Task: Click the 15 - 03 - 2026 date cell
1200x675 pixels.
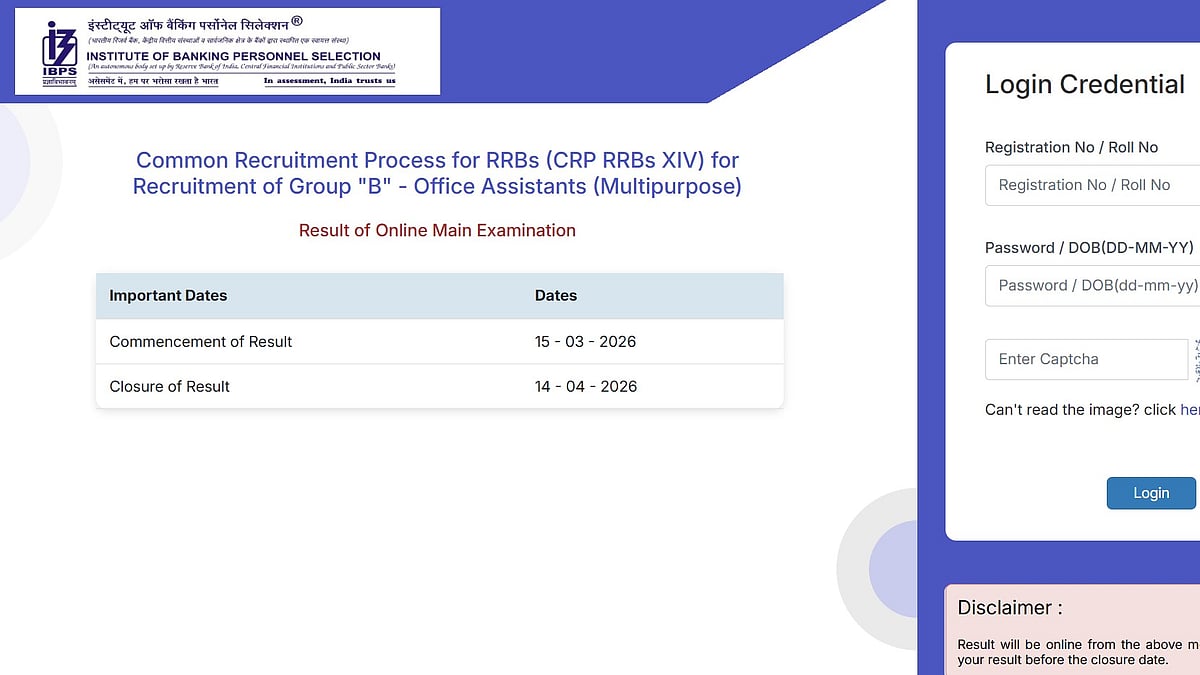Action: (x=585, y=342)
